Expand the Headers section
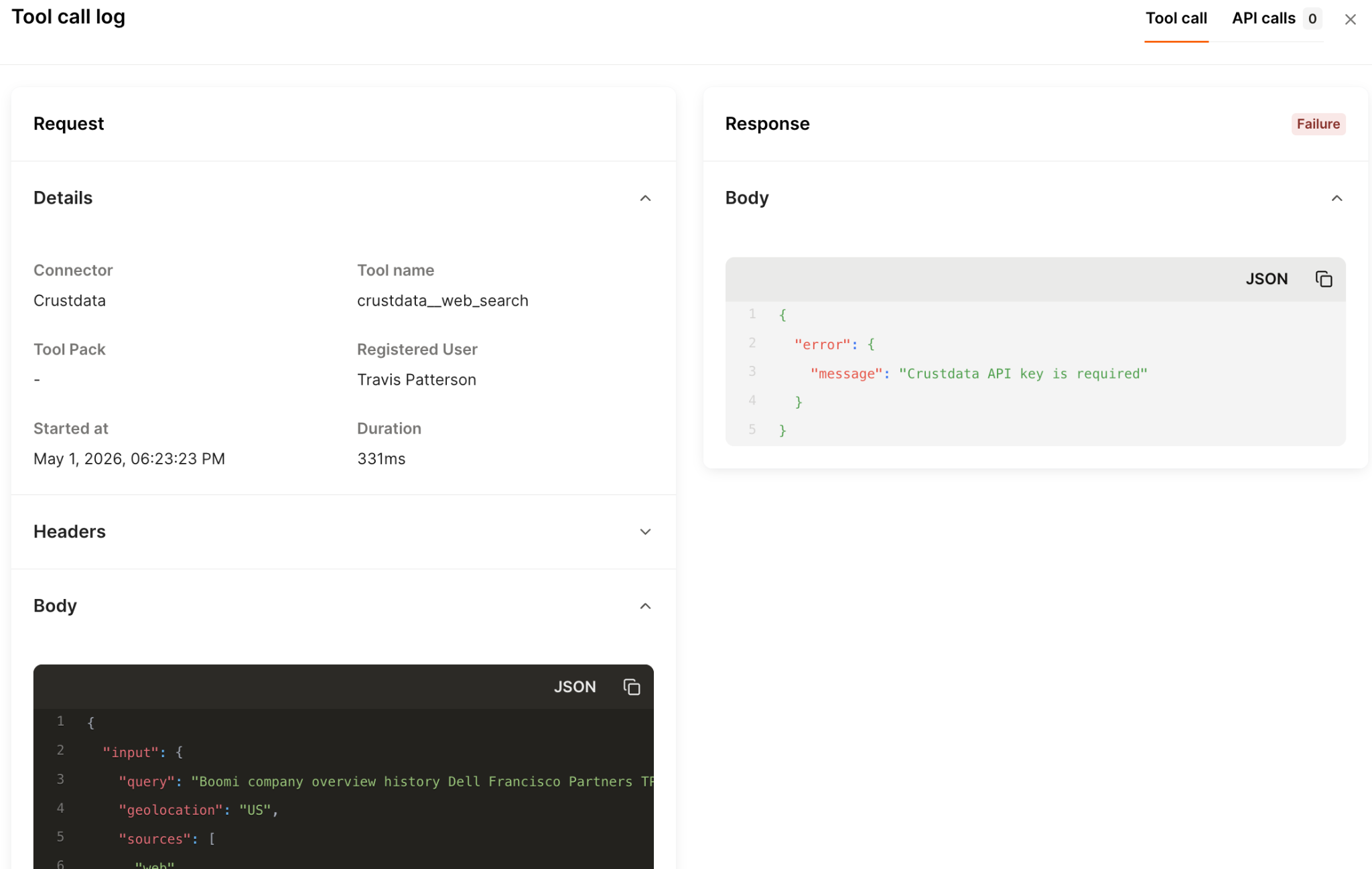The image size is (1372, 869). coord(645,531)
